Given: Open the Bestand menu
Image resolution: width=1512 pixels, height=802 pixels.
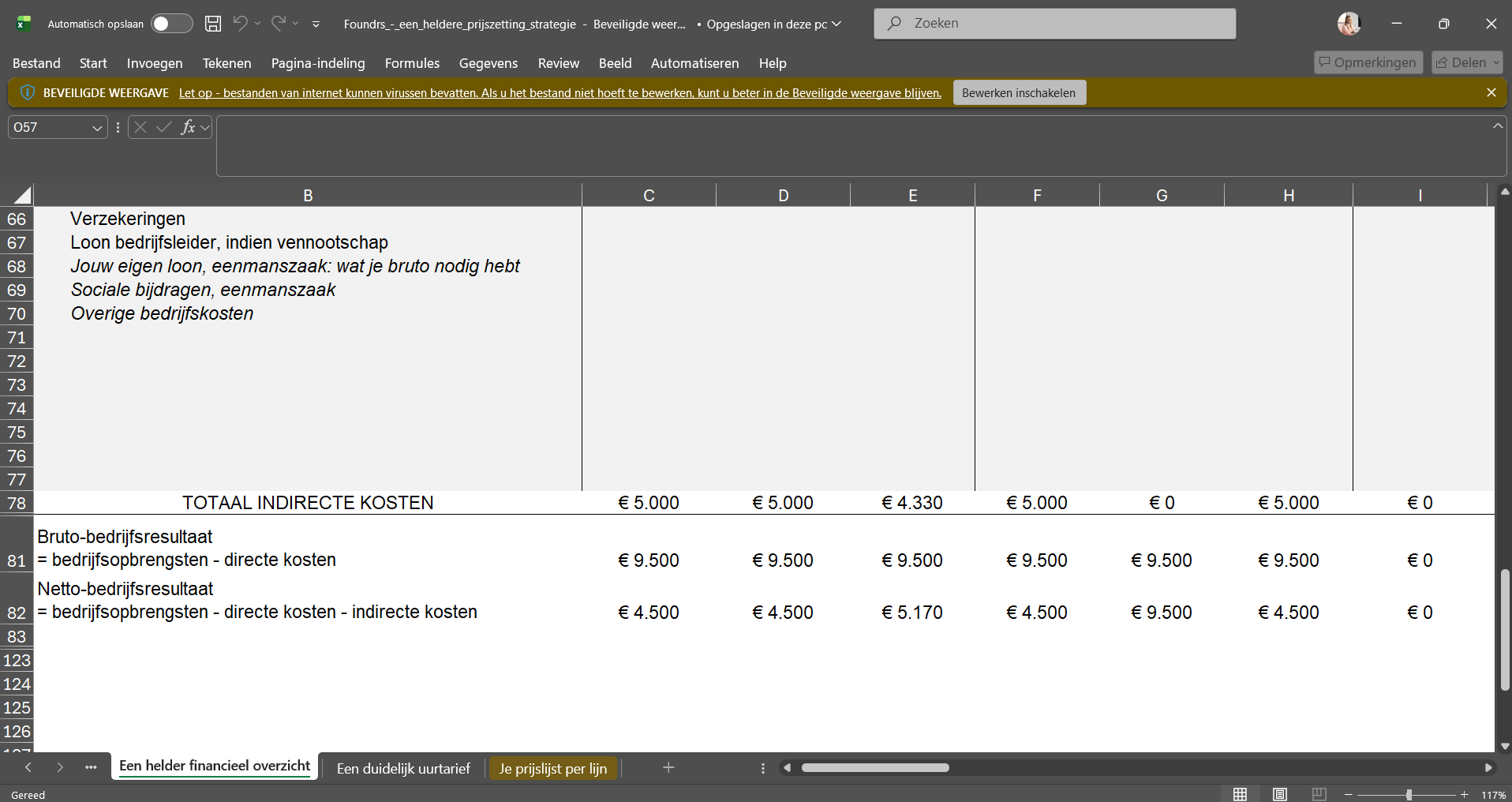Looking at the screenshot, I should pos(36,63).
